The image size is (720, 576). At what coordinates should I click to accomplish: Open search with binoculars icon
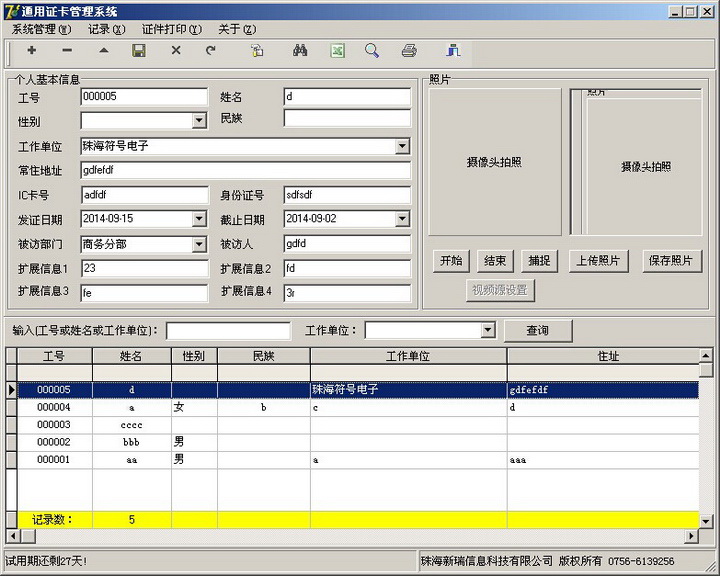pos(300,51)
